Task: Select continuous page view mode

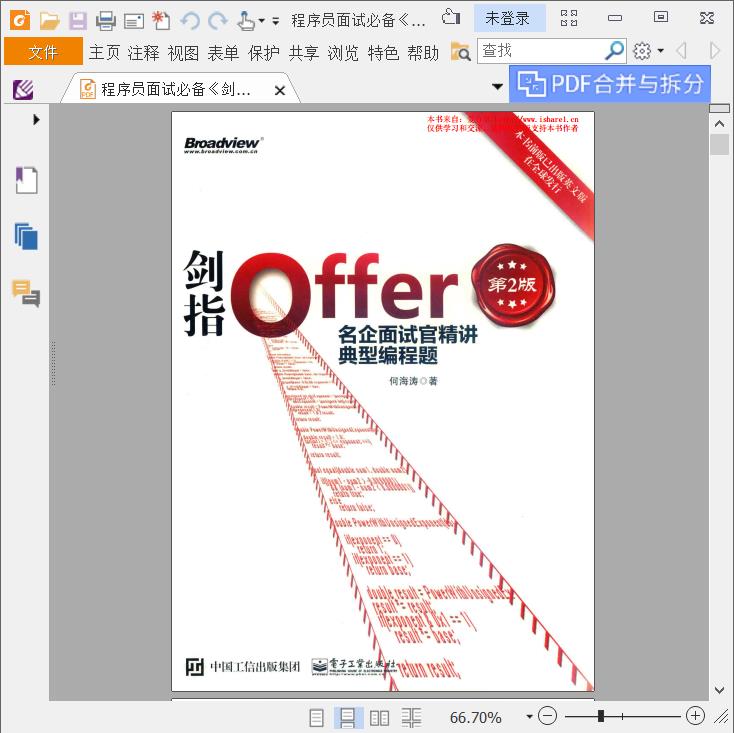Action: click(x=347, y=717)
